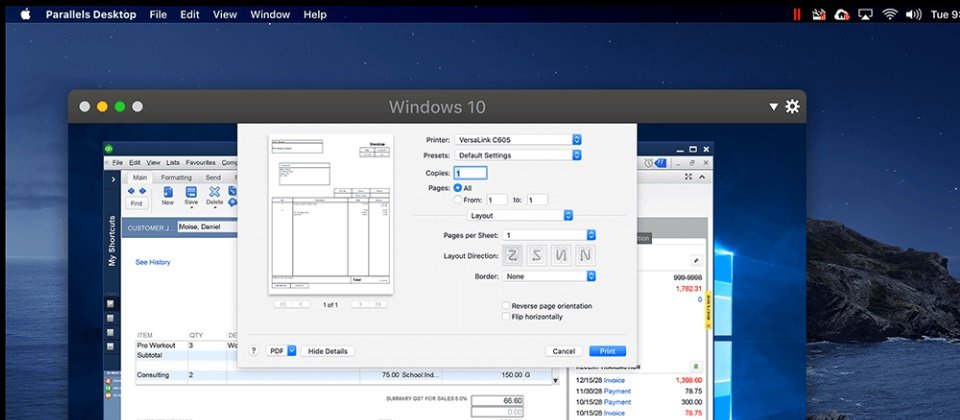Select the second reversed-Z layout direction

537,256
